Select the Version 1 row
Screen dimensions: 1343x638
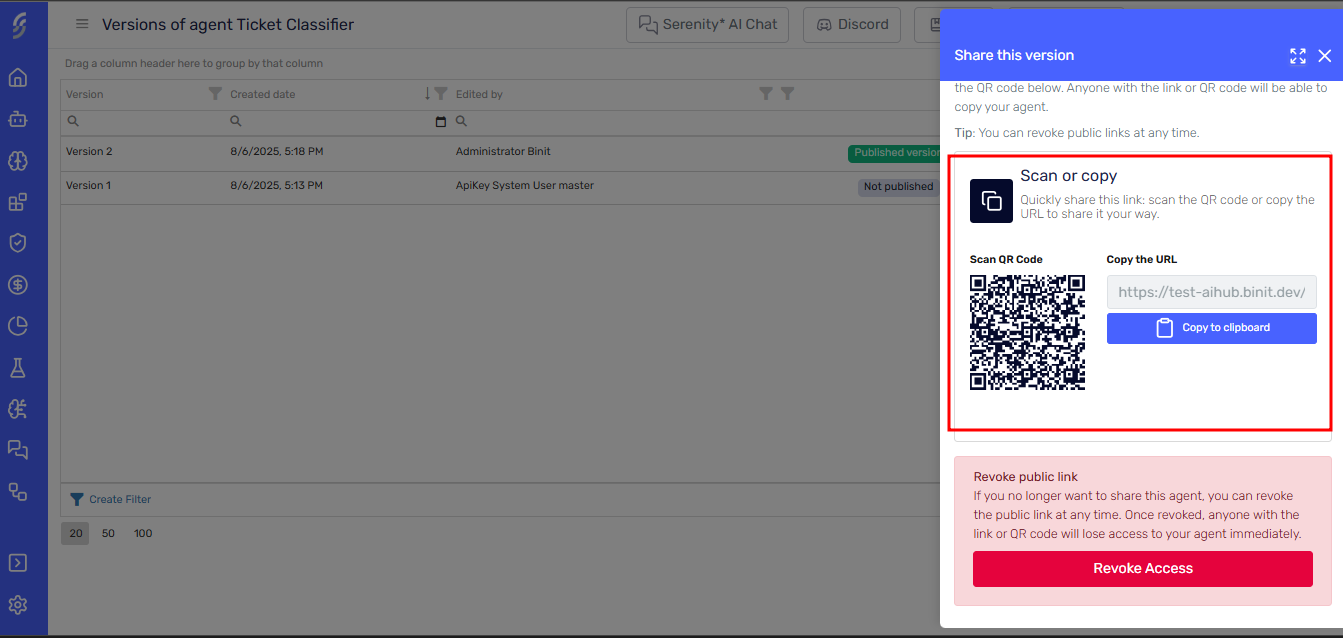click(500, 186)
